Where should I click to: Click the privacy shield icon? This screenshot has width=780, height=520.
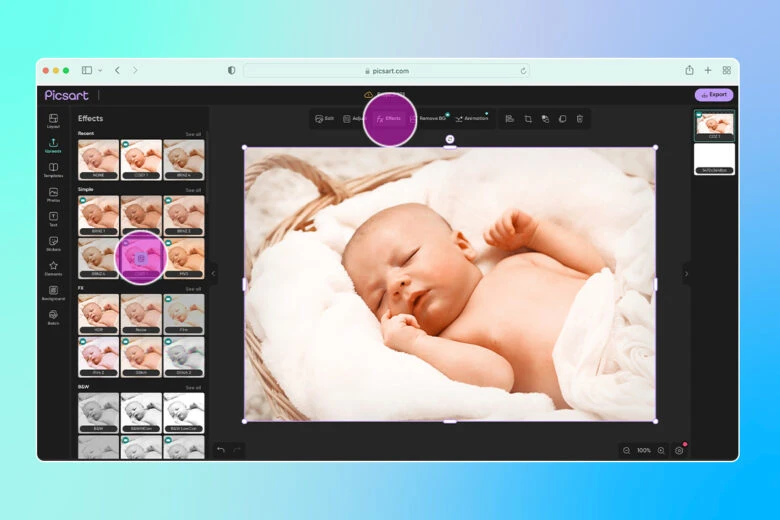point(231,71)
